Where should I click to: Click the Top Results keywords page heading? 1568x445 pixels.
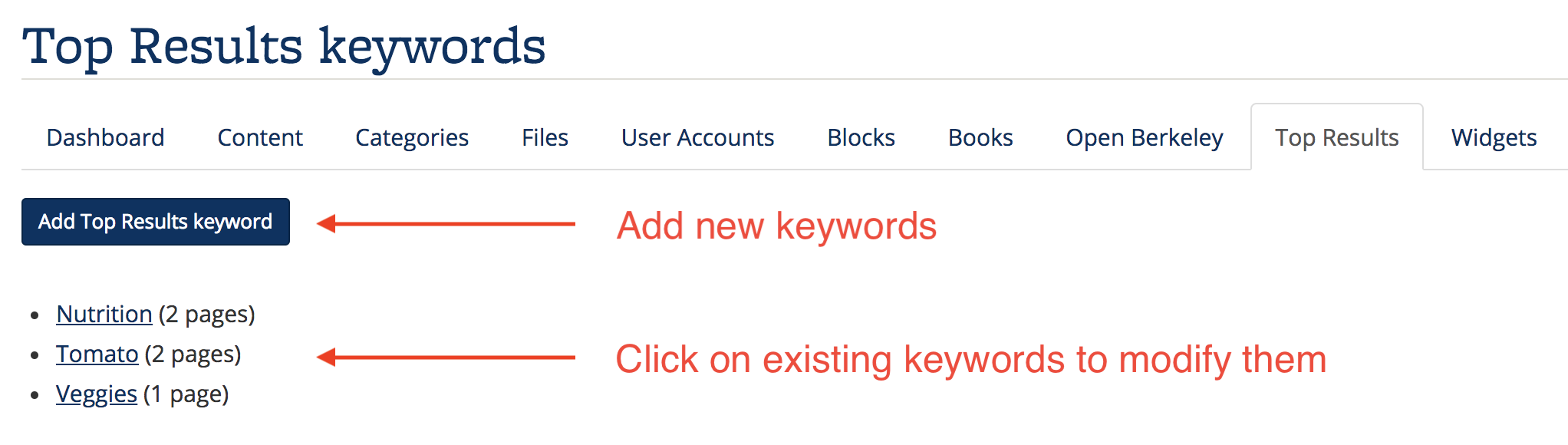pyautogui.click(x=284, y=46)
